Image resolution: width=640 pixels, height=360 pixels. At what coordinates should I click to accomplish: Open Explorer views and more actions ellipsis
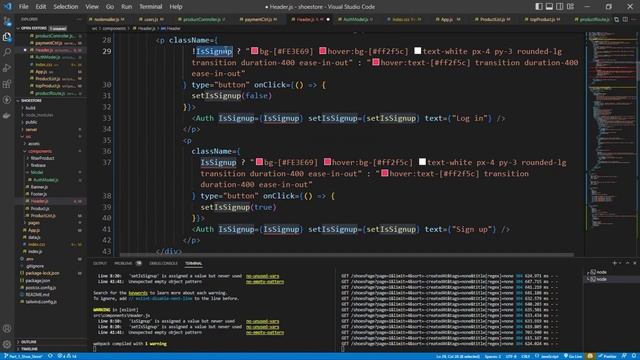(x=79, y=19)
